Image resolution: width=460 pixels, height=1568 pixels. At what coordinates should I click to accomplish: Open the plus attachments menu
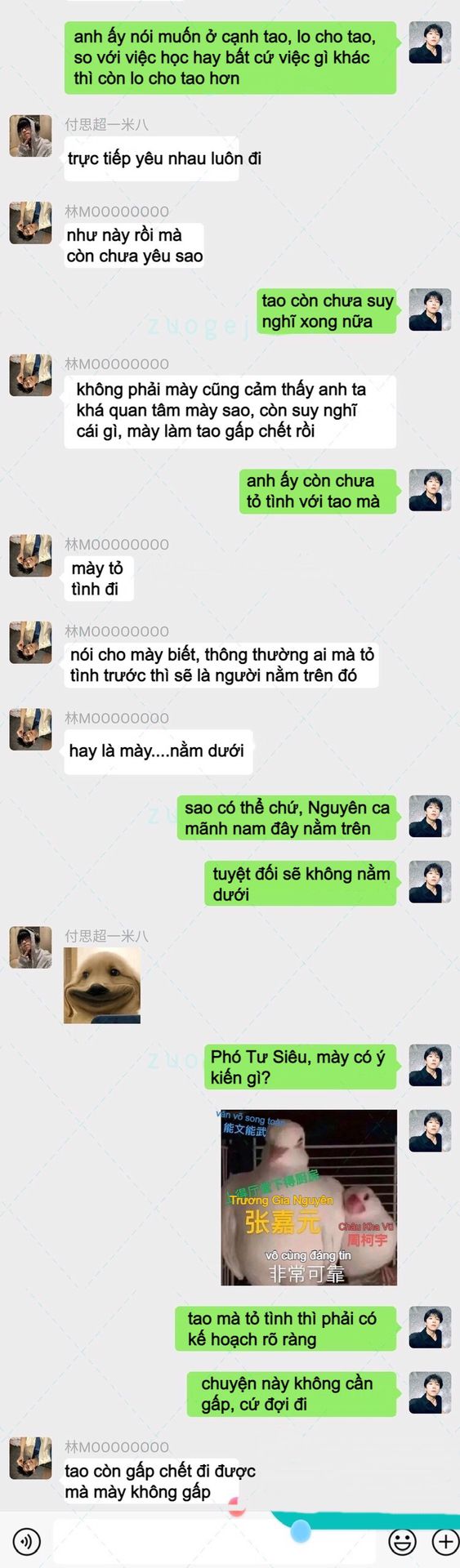(444, 1541)
